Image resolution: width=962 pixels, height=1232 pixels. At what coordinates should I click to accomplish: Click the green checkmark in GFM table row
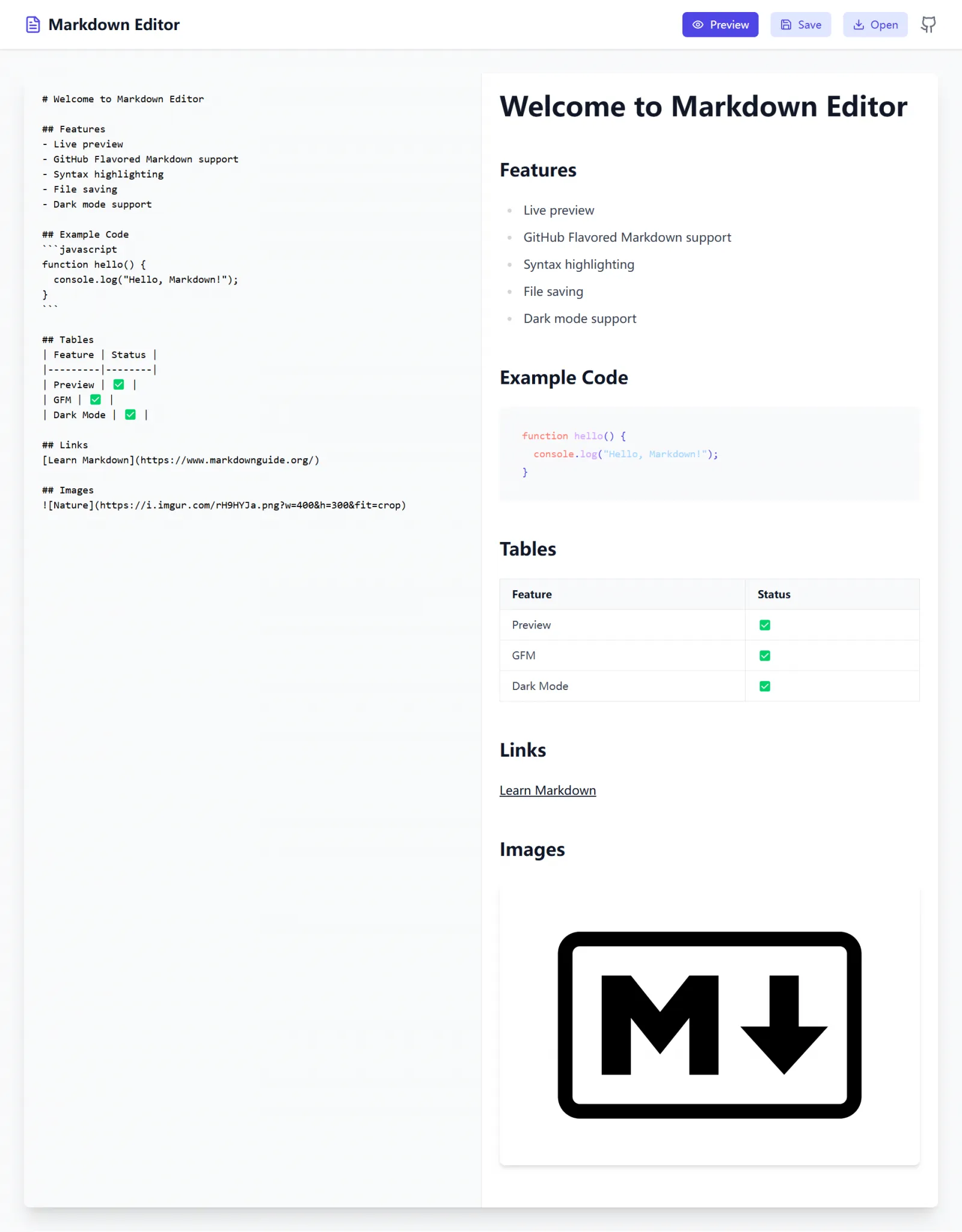765,656
